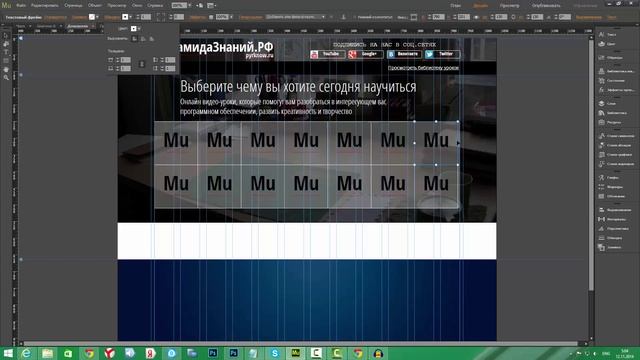The width and height of the screenshot is (640, 360).
Task: Click the Windows Start button
Action: click(8, 353)
